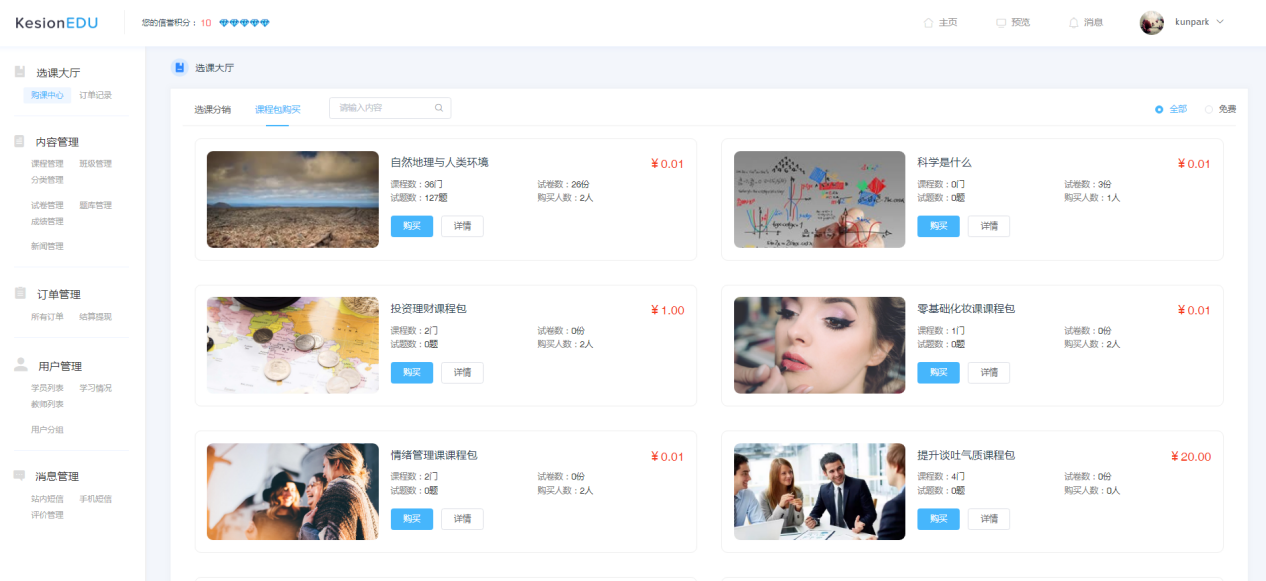
Task: Open the 消息 notification bell icon
Action: tap(1072, 21)
